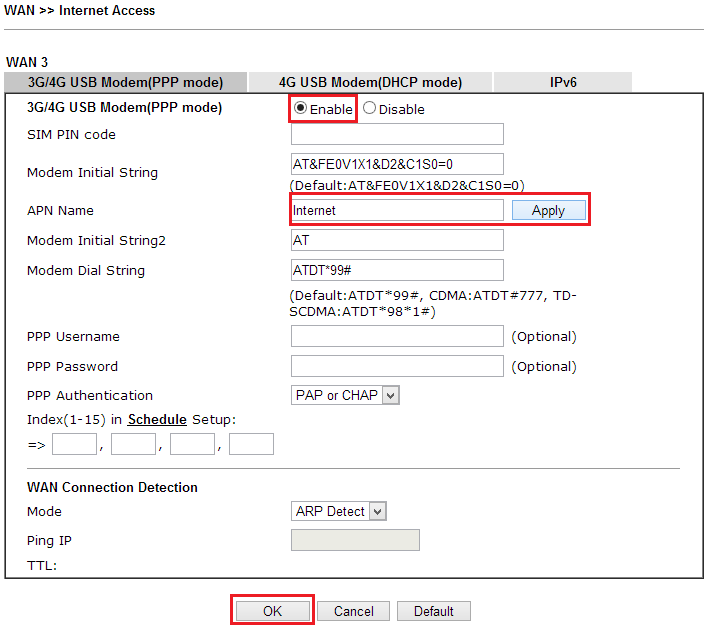This screenshot has height=625, width=716.
Task: Click the APN Name text box
Action: coord(397,210)
